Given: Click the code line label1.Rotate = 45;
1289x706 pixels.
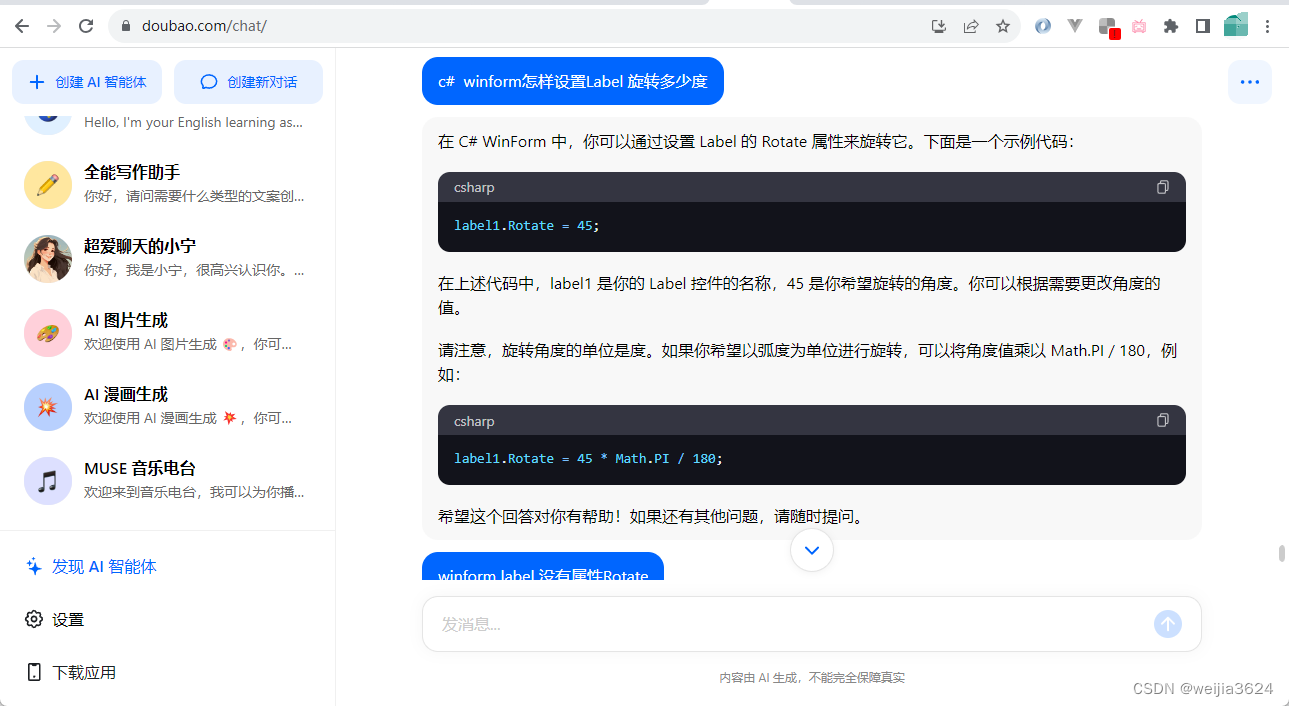Looking at the screenshot, I should tap(527, 225).
